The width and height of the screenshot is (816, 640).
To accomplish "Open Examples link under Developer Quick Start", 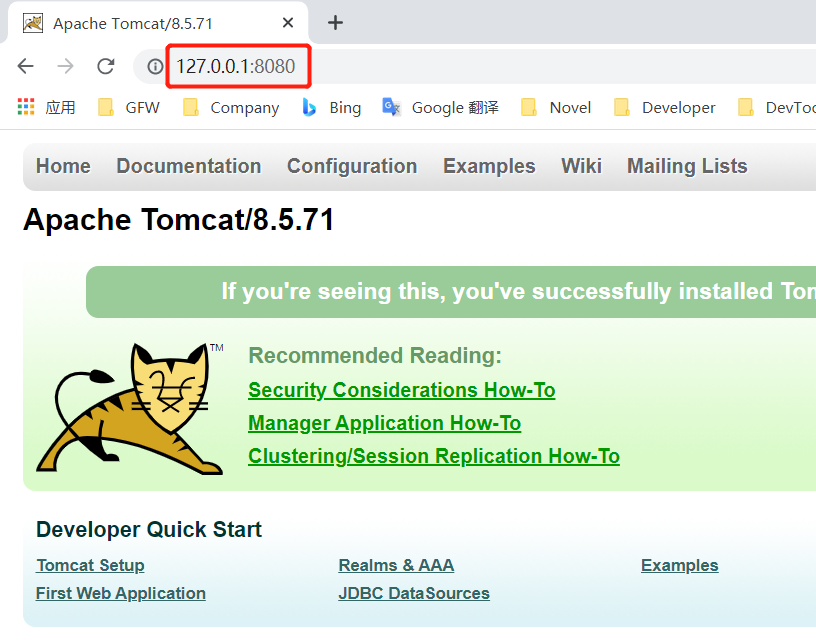I will [x=680, y=565].
